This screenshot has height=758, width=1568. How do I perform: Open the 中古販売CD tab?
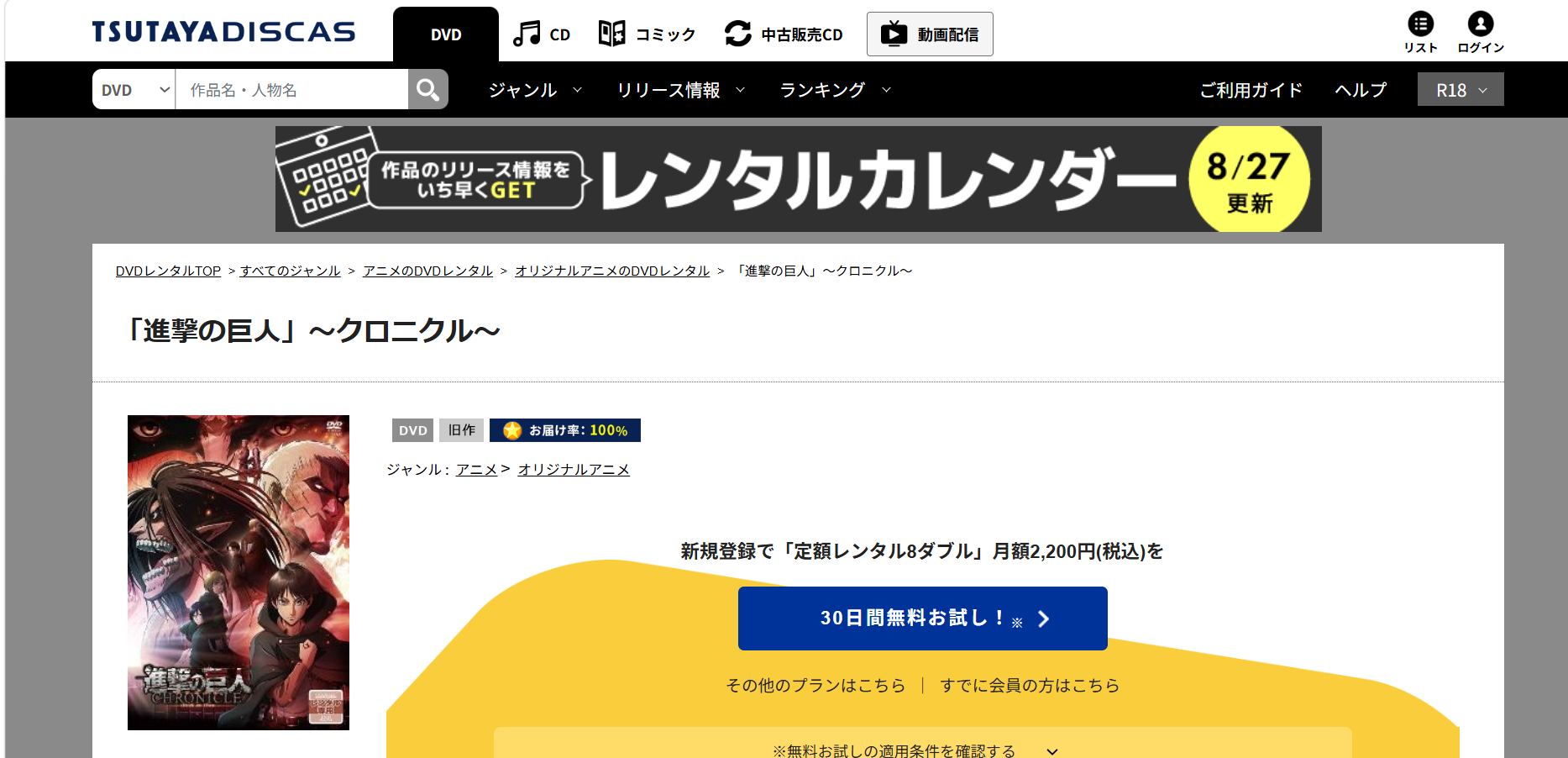(x=784, y=34)
